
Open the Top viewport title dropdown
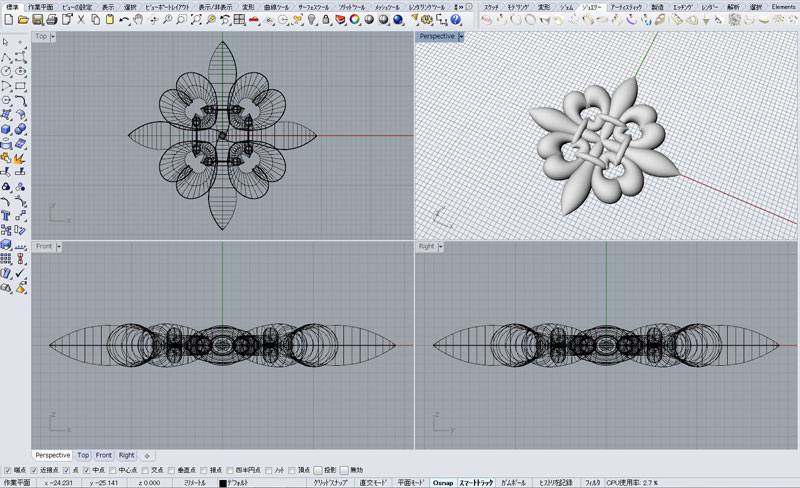(52, 36)
